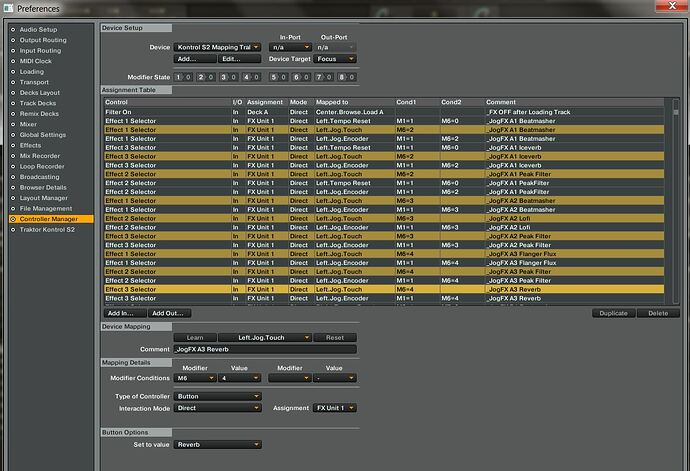Open the Effects preferences section
Screen dimensions: 690x471
coord(31,145)
